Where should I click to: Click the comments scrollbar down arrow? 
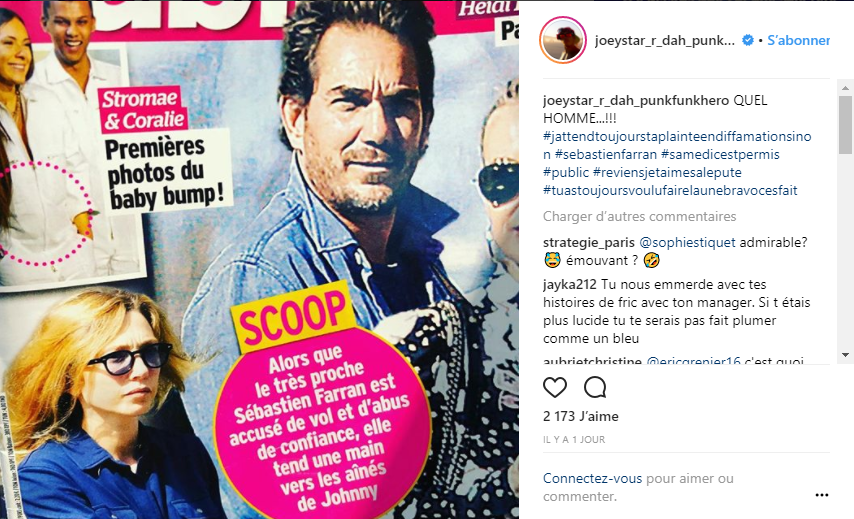click(x=845, y=355)
